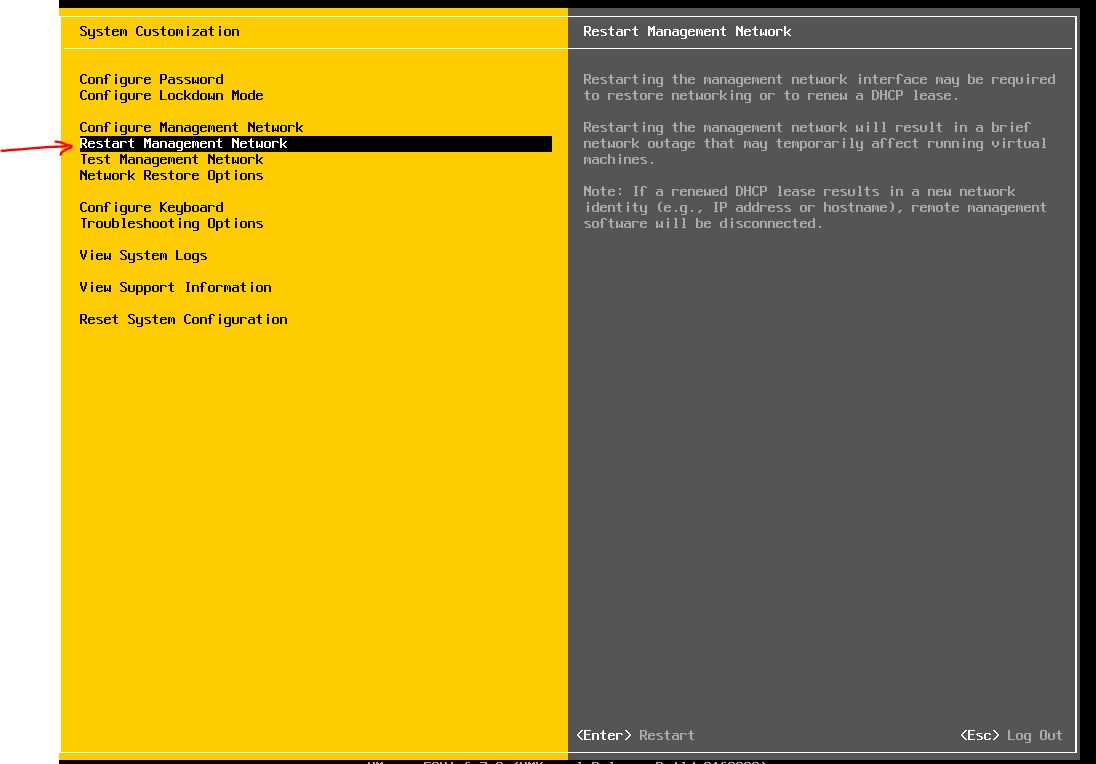The width and height of the screenshot is (1096, 764).
Task: Click the text 'software will be disconnected.'
Action: [x=702, y=224]
